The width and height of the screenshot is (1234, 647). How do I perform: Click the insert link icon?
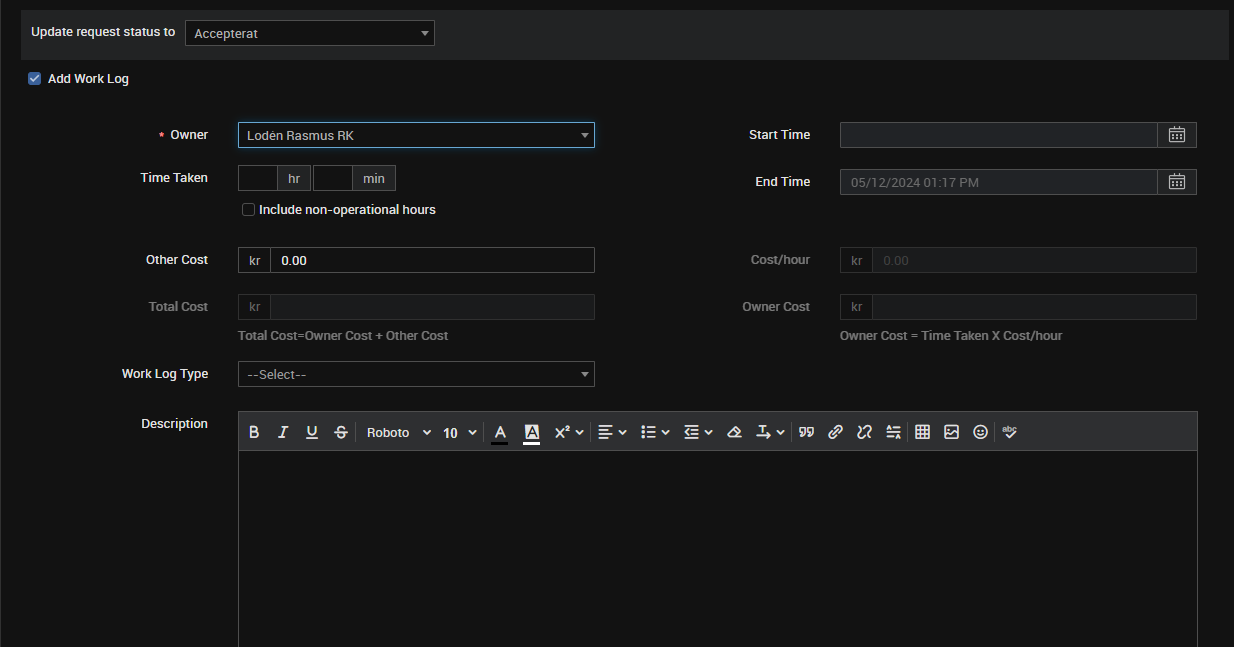point(835,432)
